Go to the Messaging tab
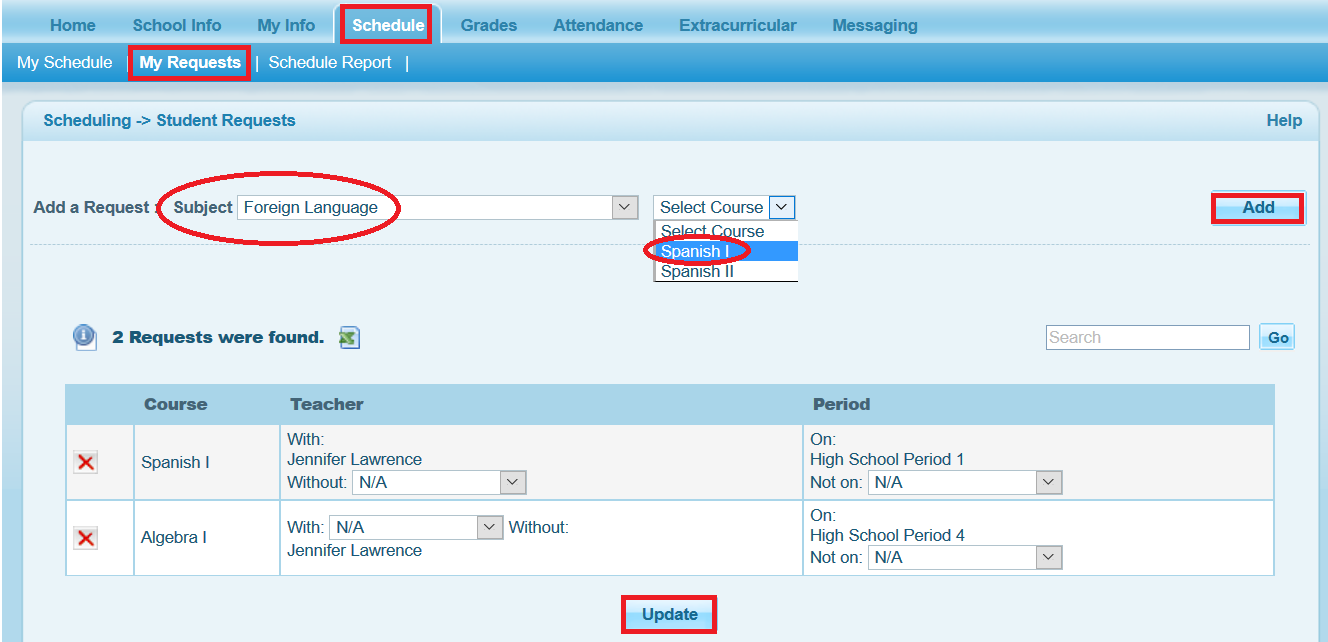This screenshot has width=1328, height=642. point(874,24)
